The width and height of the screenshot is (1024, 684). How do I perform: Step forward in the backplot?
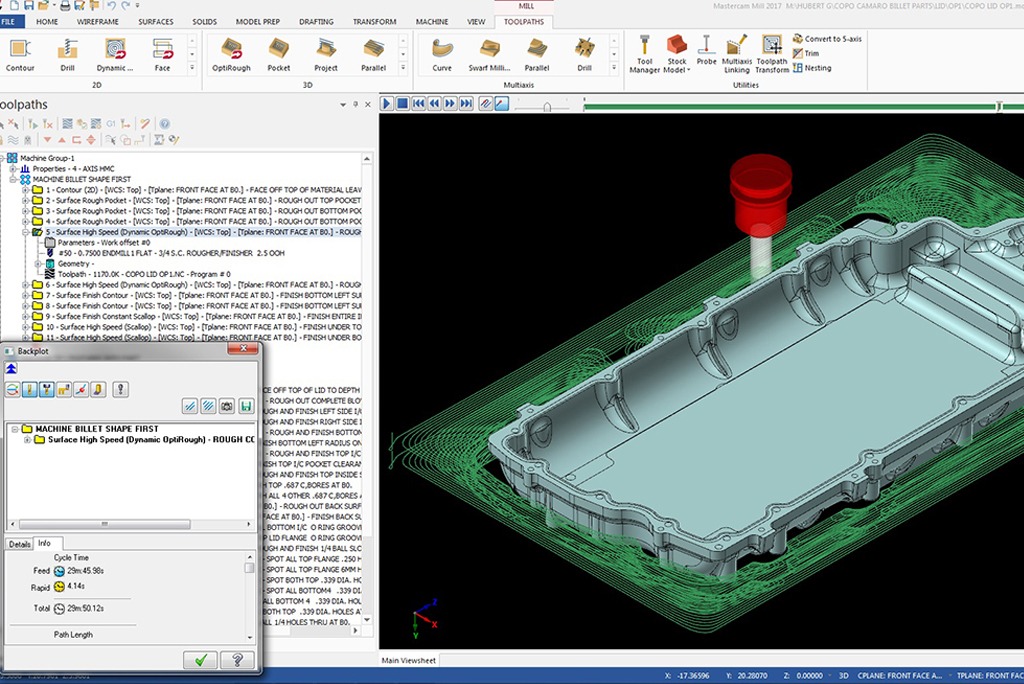(450, 103)
